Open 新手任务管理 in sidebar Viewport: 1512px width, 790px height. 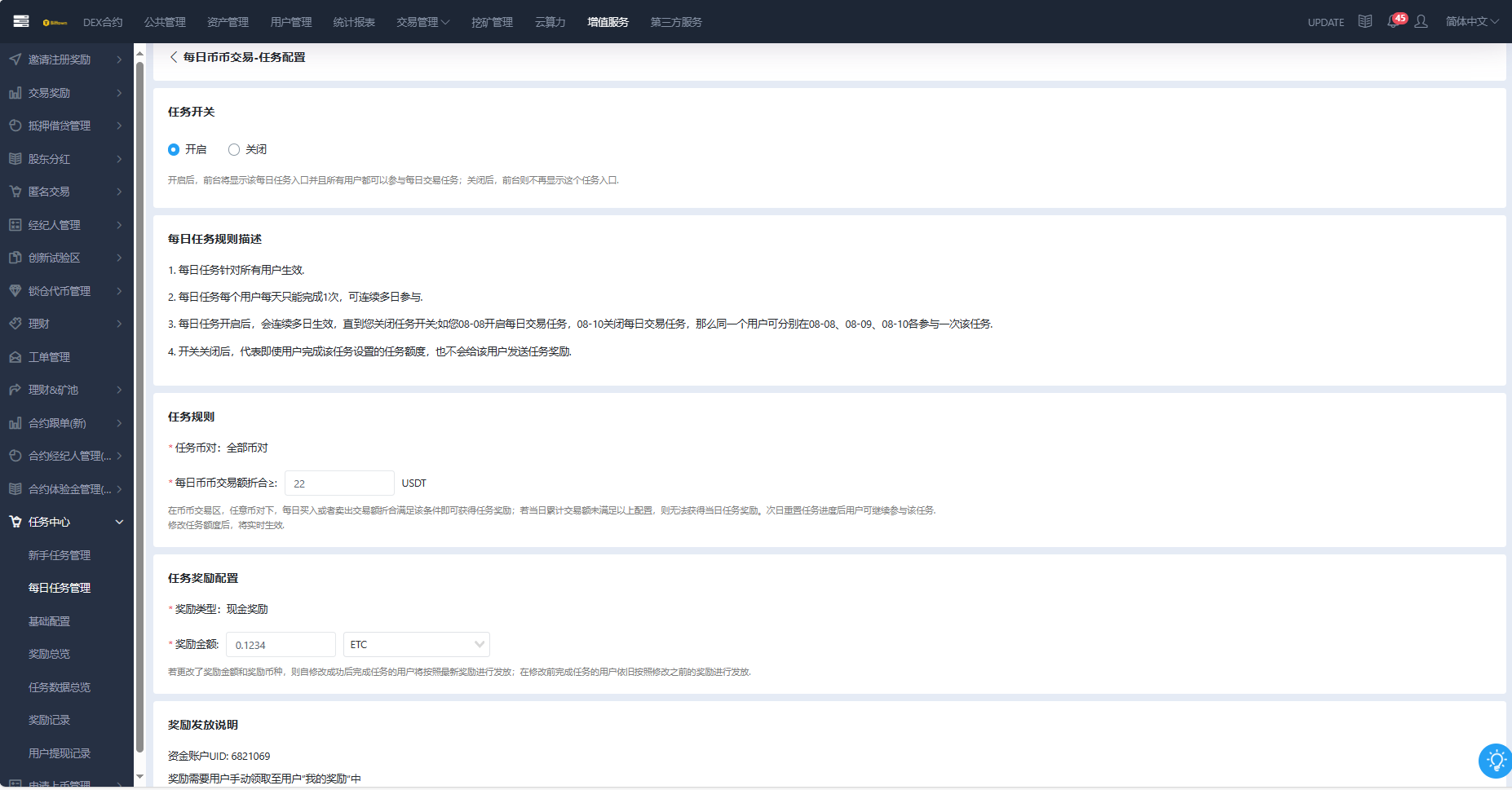(60, 555)
